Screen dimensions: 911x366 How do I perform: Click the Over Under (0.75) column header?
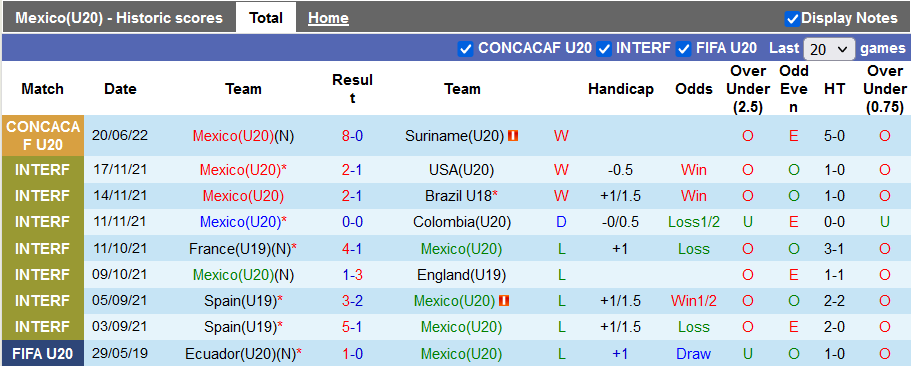point(885,89)
